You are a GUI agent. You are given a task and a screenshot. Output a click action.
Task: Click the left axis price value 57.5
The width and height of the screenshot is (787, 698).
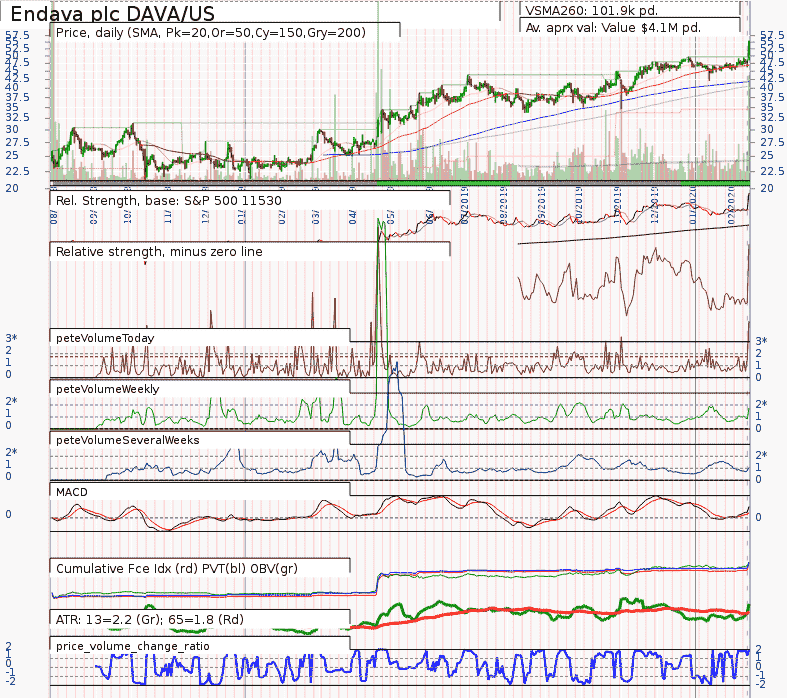click(18, 35)
